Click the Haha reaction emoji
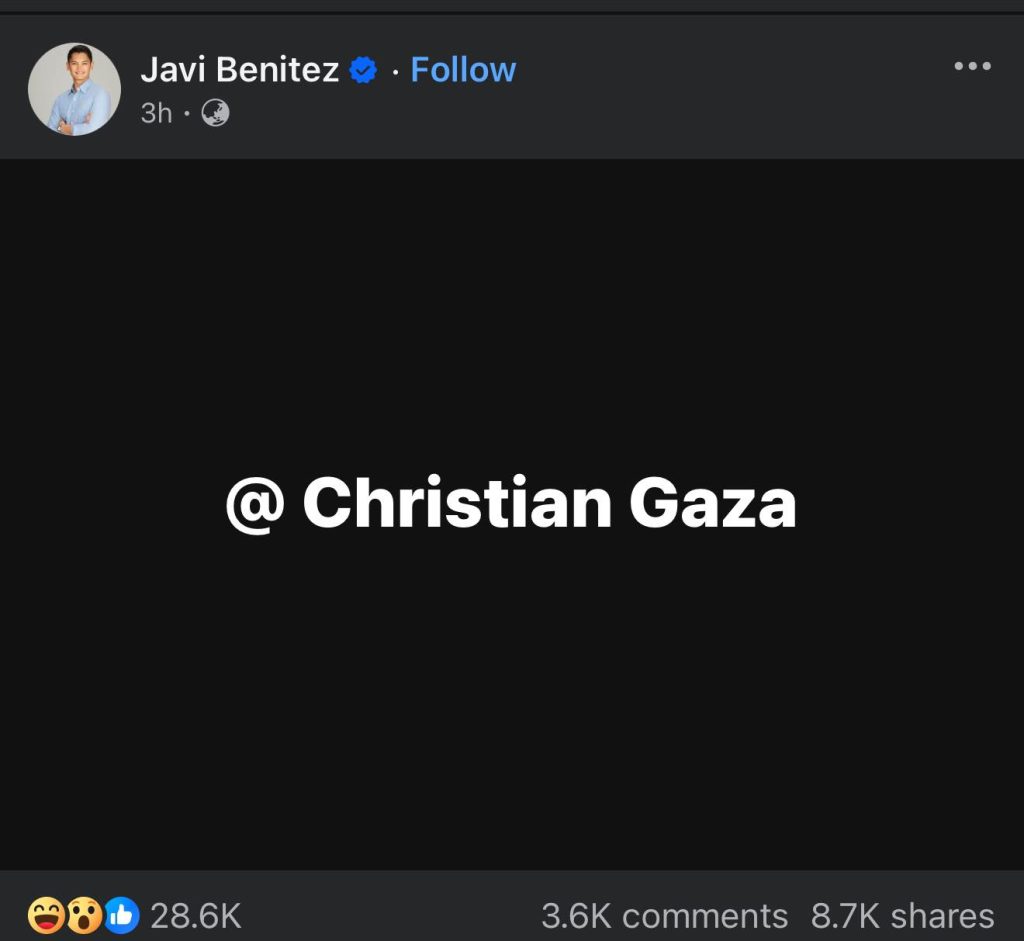Viewport: 1024px width, 941px height. click(x=46, y=915)
